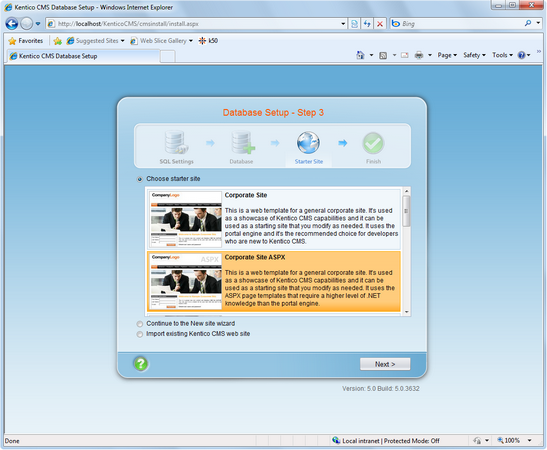Select Continue to the New site wizard
Image resolution: width=547 pixels, height=450 pixels.
click(140, 324)
